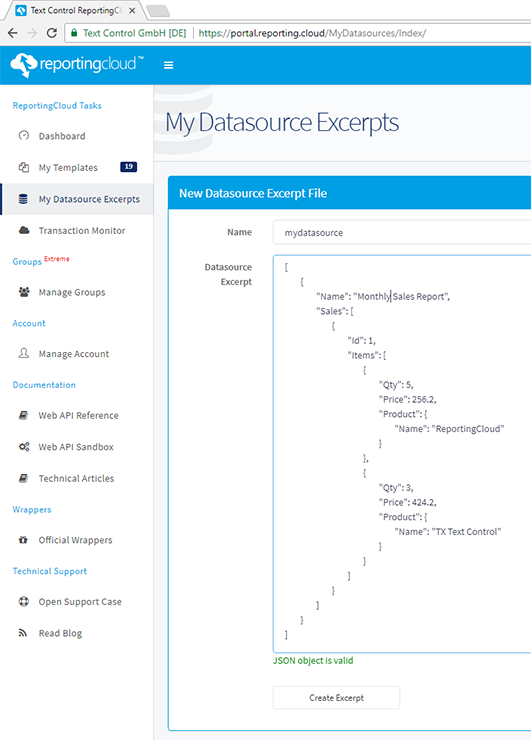Viewport: 531px width, 740px height.
Task: Click the Open Support Case lifebuoy icon
Action: pos(24,601)
